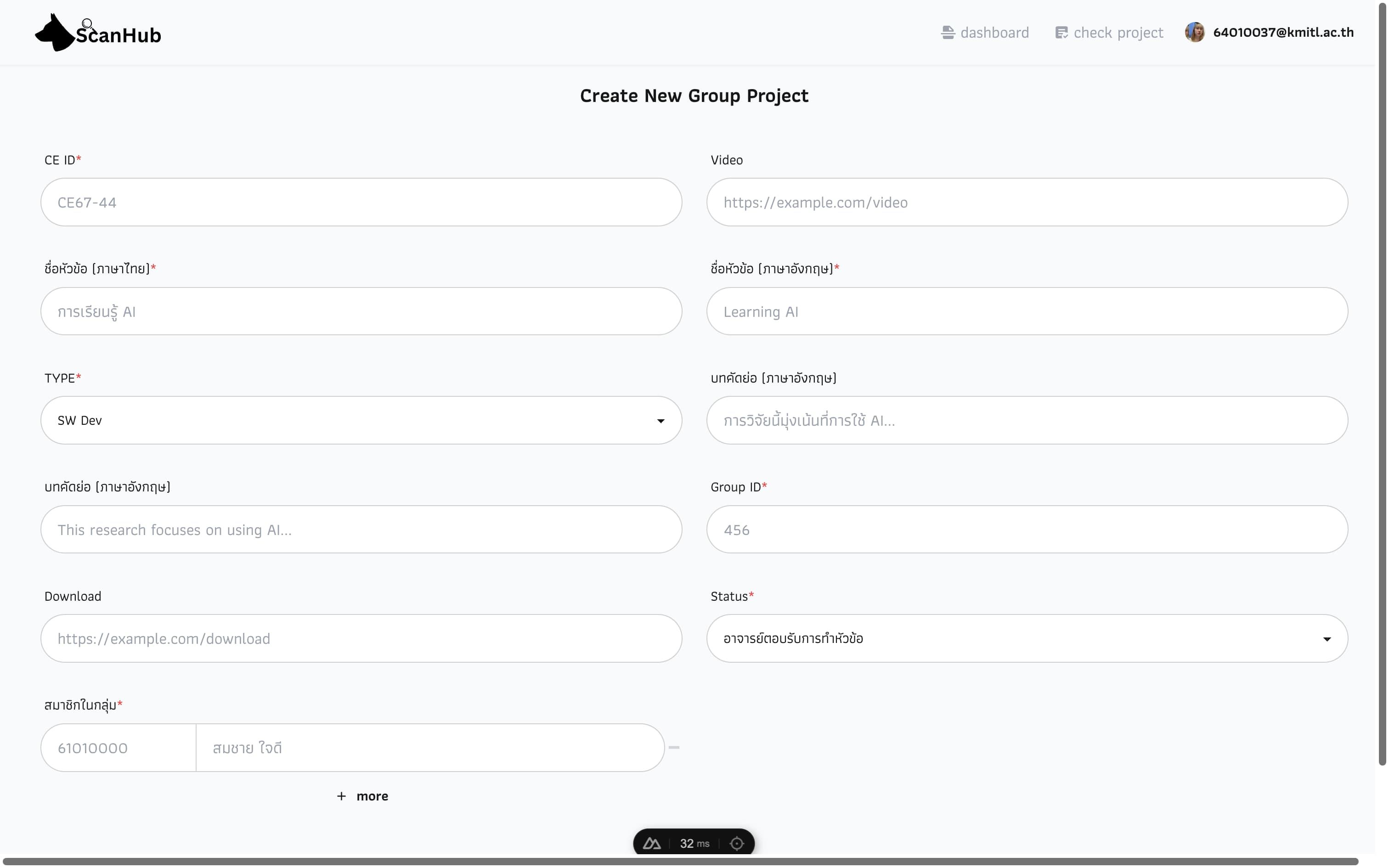The image size is (1389, 868).
Task: Remove group member row with minus icon
Action: click(x=674, y=748)
